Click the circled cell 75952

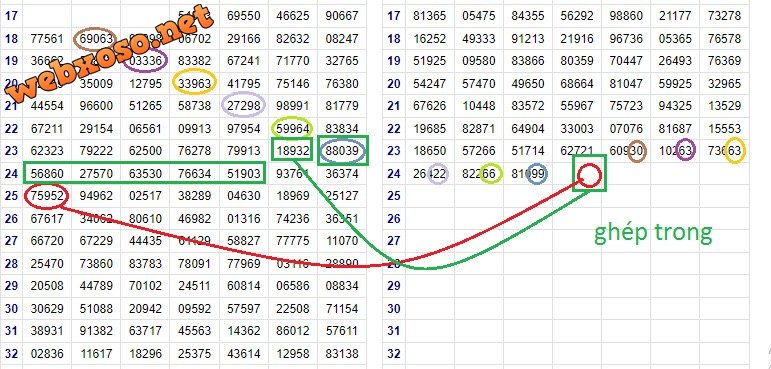point(47,196)
